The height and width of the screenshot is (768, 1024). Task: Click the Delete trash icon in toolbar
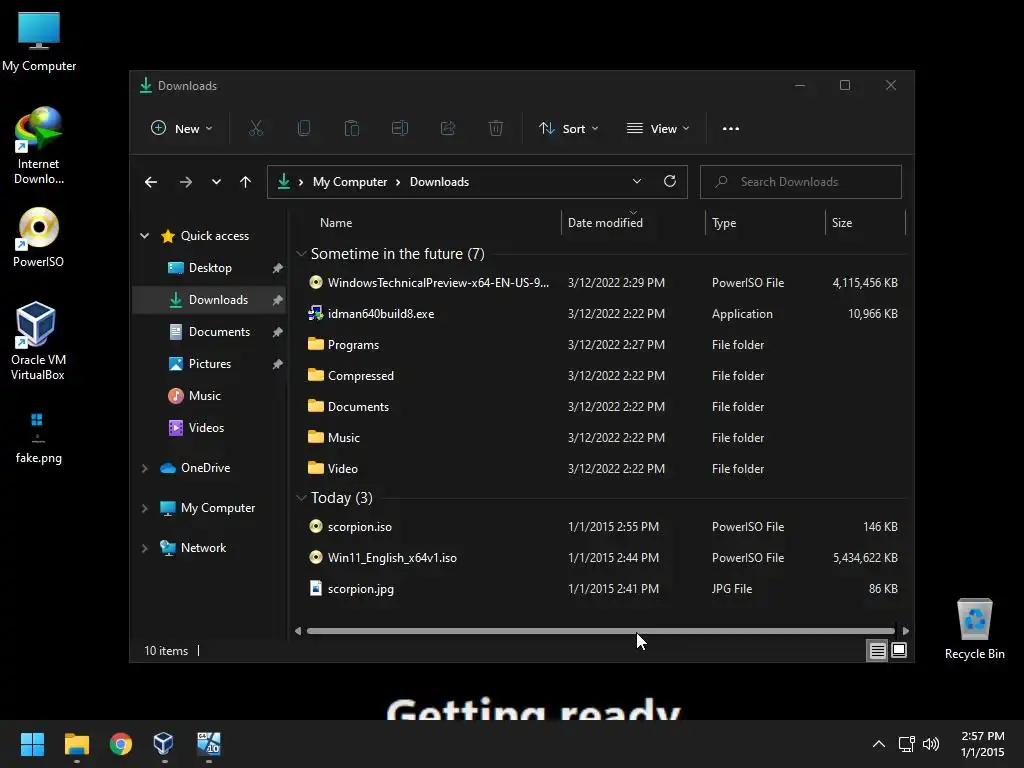(x=496, y=129)
